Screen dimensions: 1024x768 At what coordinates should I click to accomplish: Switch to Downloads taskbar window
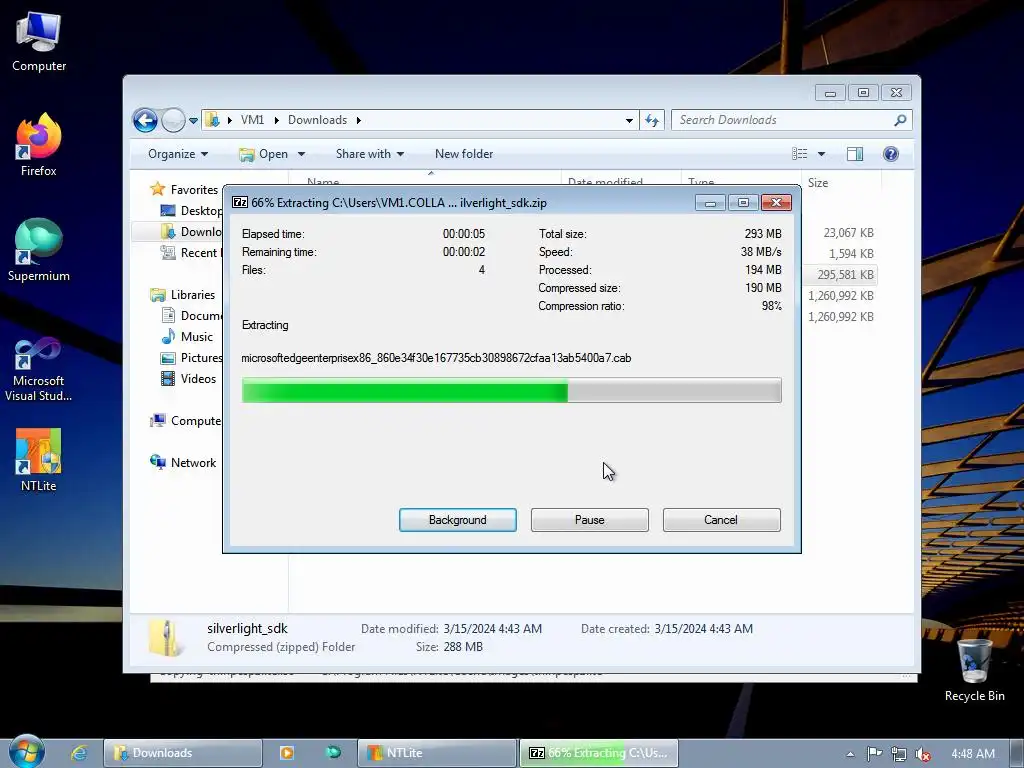[x=183, y=753]
